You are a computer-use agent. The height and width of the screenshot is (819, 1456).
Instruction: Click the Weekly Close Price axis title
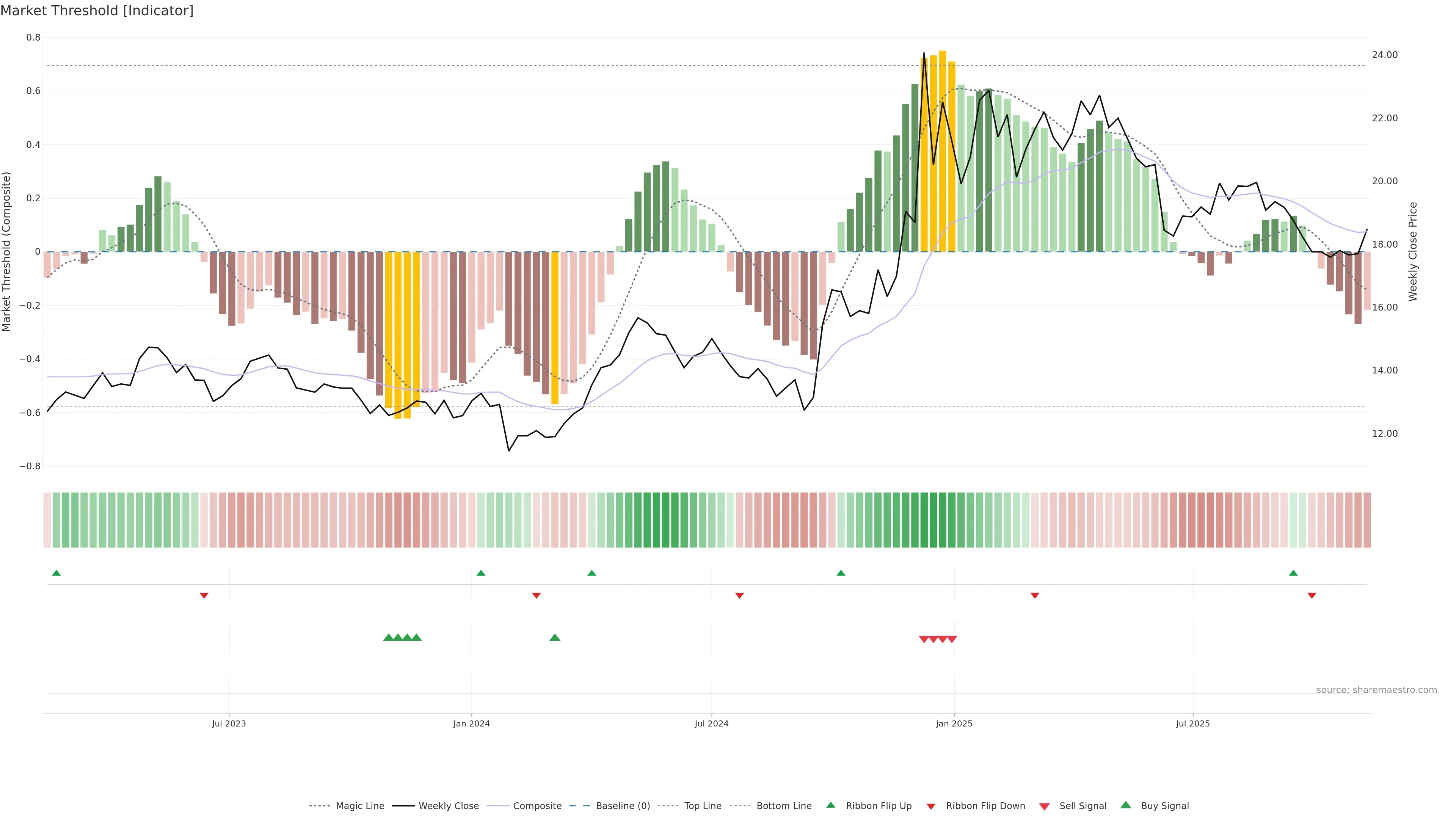[x=1412, y=251]
